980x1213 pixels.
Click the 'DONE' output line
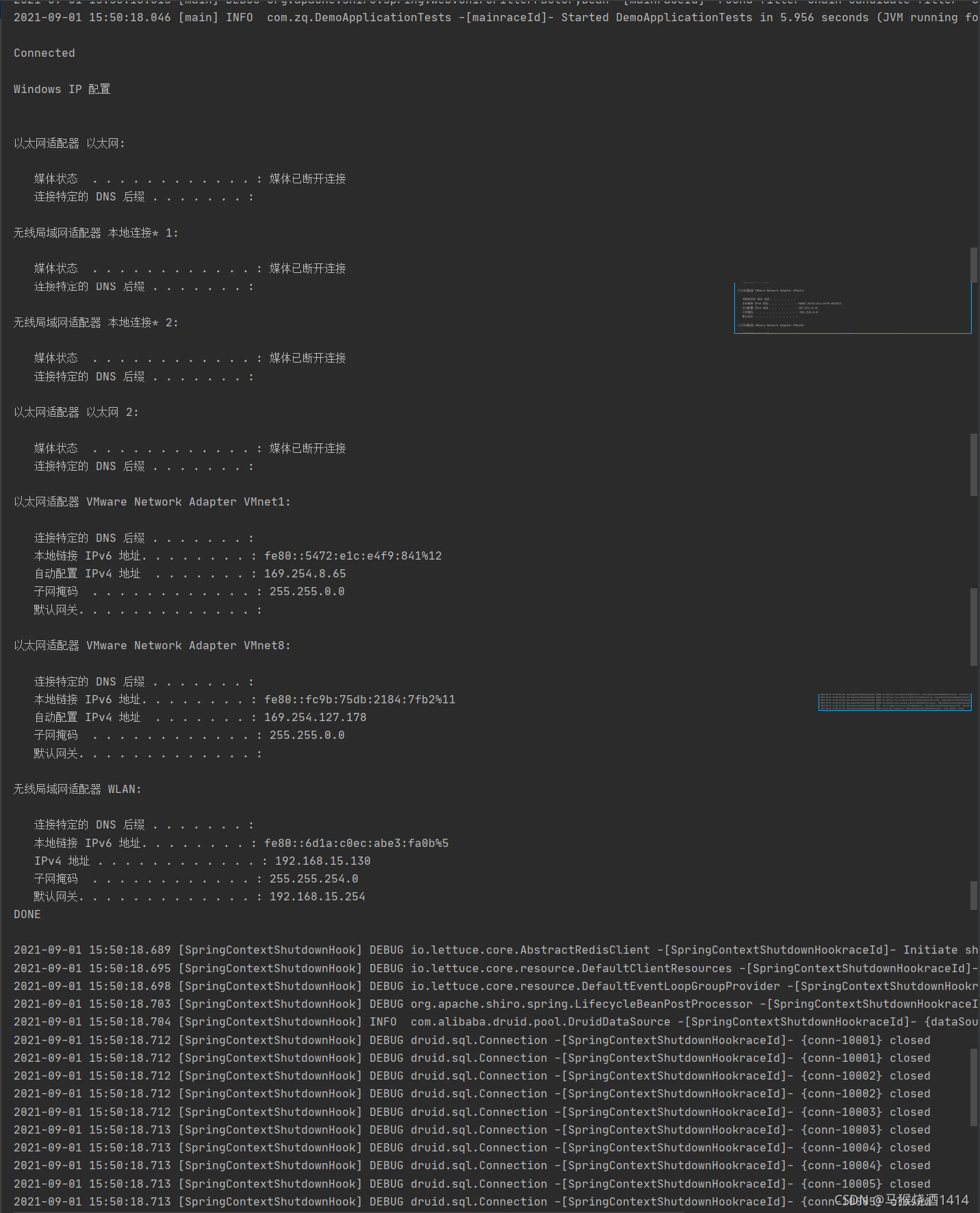point(27,914)
